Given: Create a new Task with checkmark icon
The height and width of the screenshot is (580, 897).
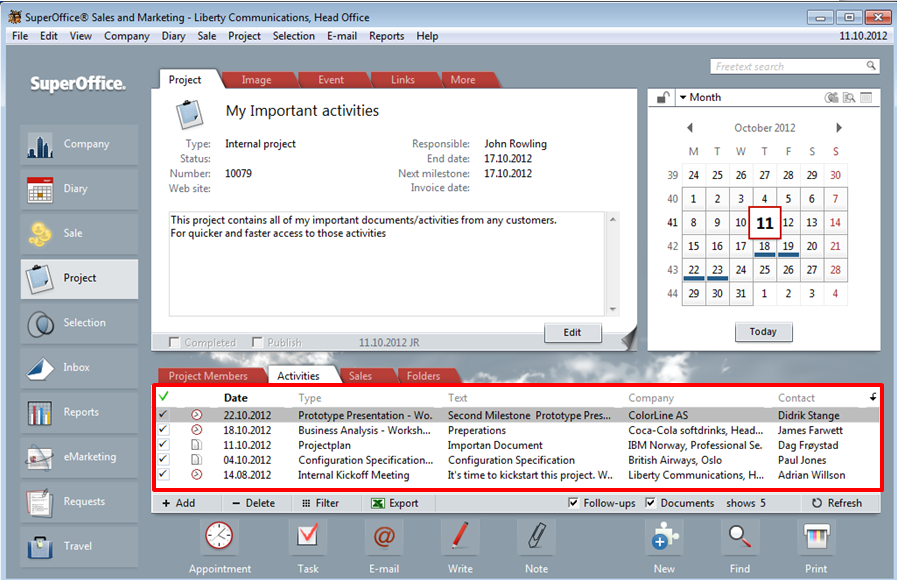Looking at the screenshot, I should [x=307, y=536].
